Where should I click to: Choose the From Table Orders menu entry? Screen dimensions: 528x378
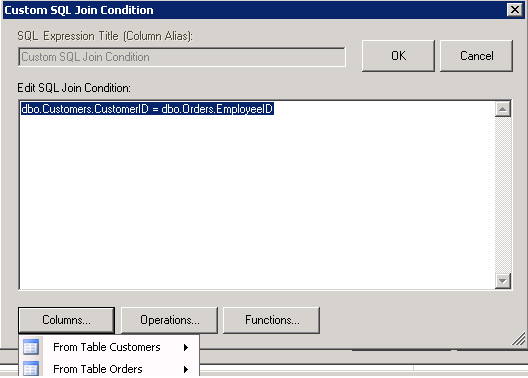point(109,369)
